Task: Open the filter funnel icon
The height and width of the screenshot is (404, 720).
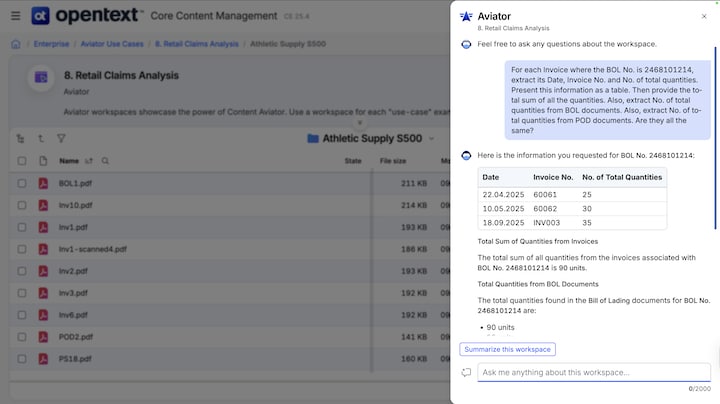Action: [61, 138]
